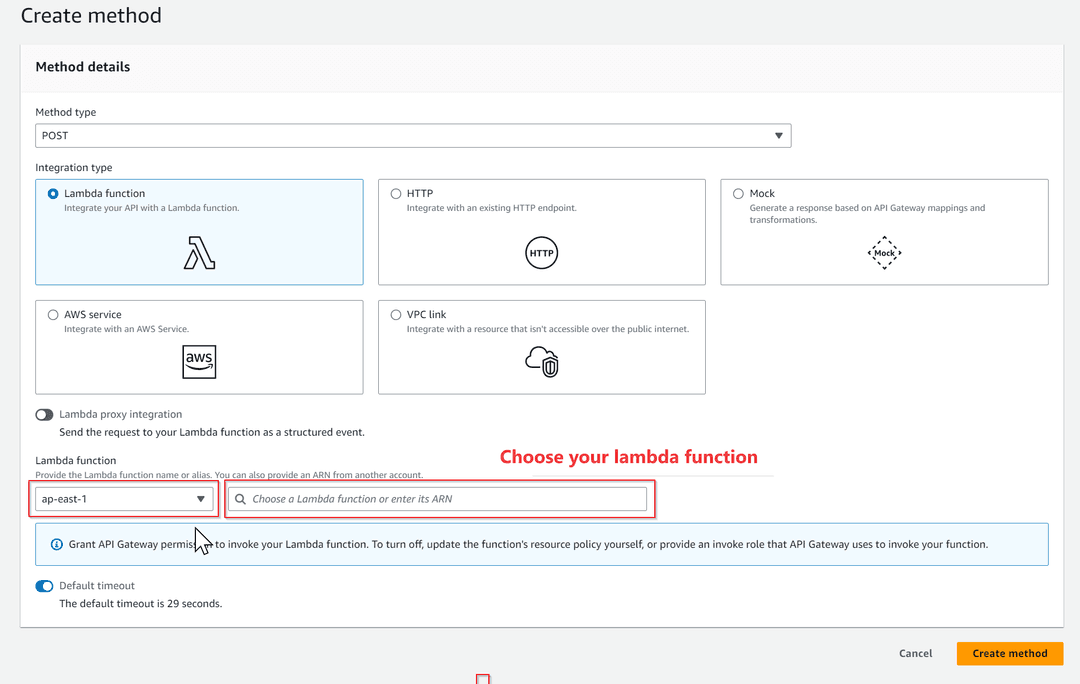
Task: Enable Lambda proxy integration
Action: click(44, 414)
